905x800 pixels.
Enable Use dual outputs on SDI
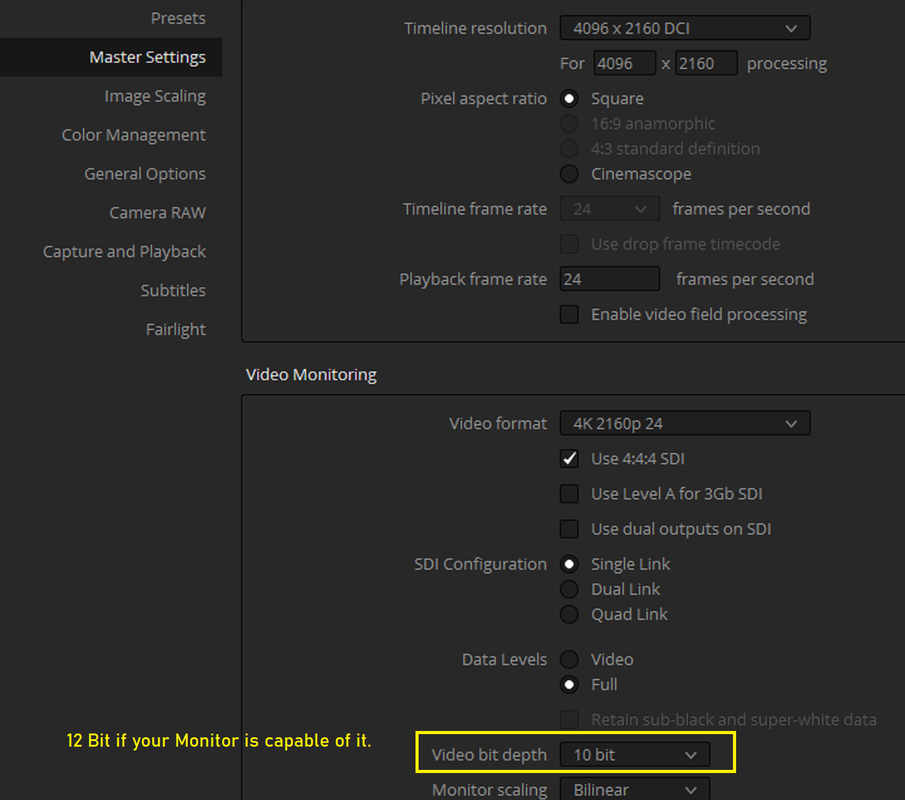coord(569,529)
